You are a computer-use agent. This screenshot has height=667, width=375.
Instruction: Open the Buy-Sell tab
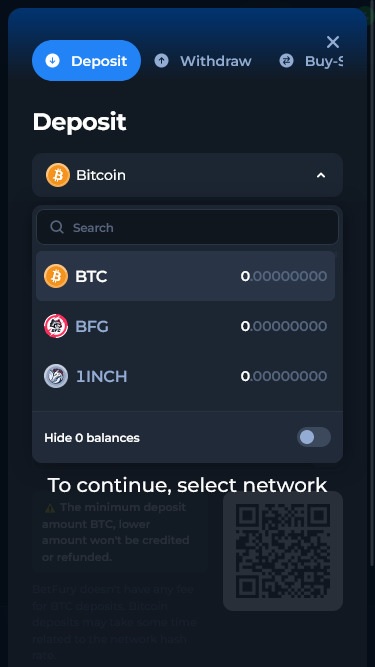pyautogui.click(x=311, y=61)
